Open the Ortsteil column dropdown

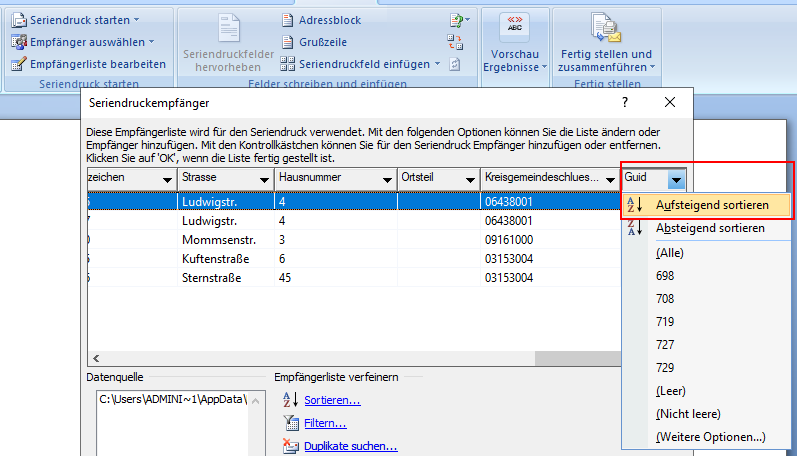(x=469, y=179)
